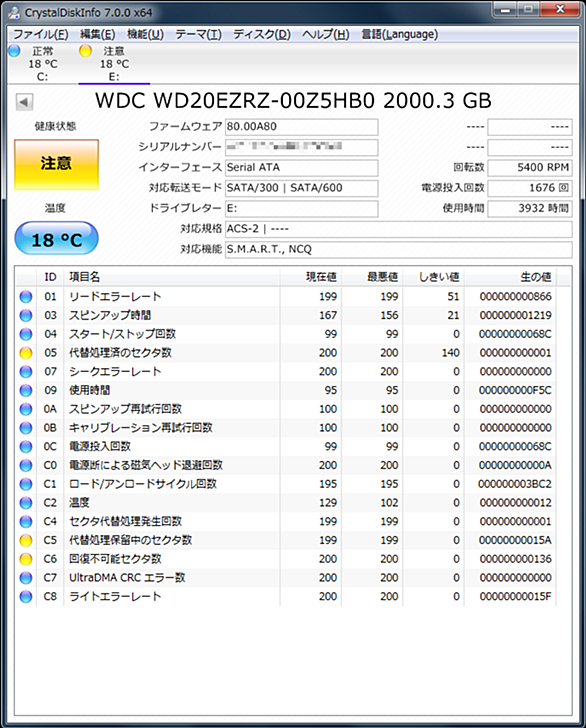Click current value 129 in 温度 row
Screen dimensions: 586x728
(x=328, y=503)
